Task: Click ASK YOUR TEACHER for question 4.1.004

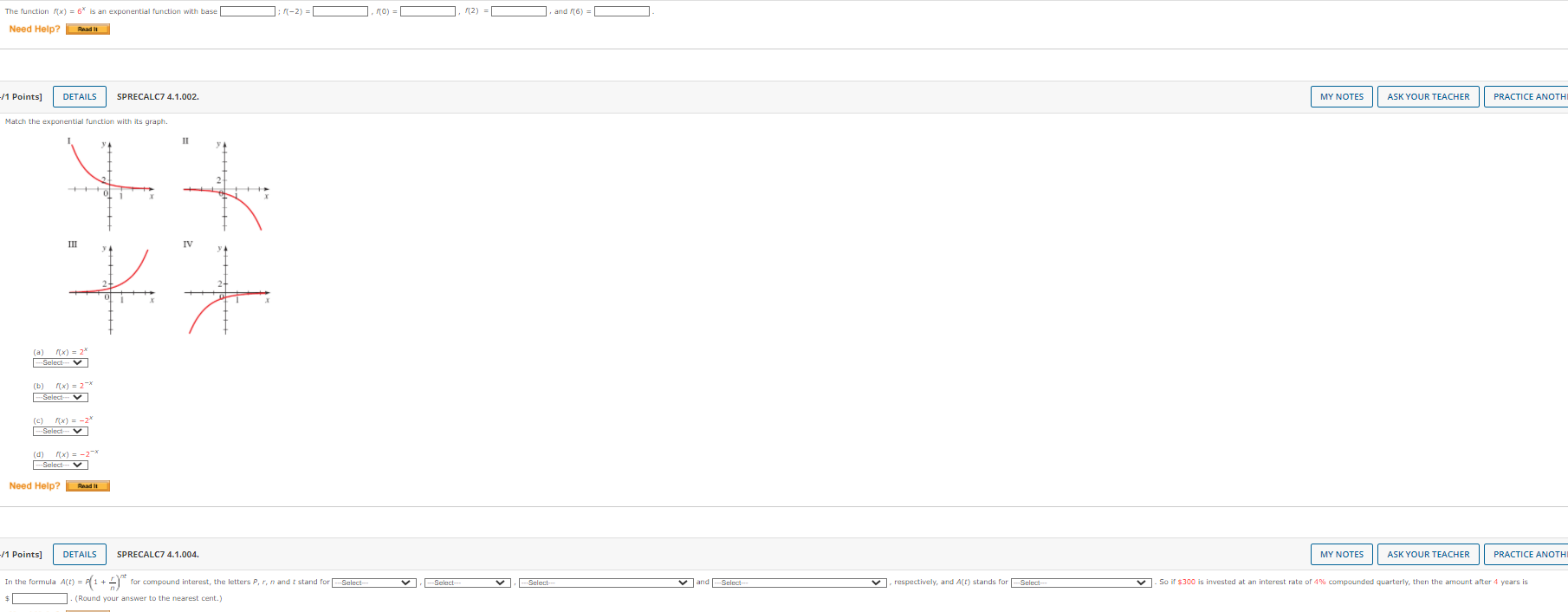Action: (1428, 555)
